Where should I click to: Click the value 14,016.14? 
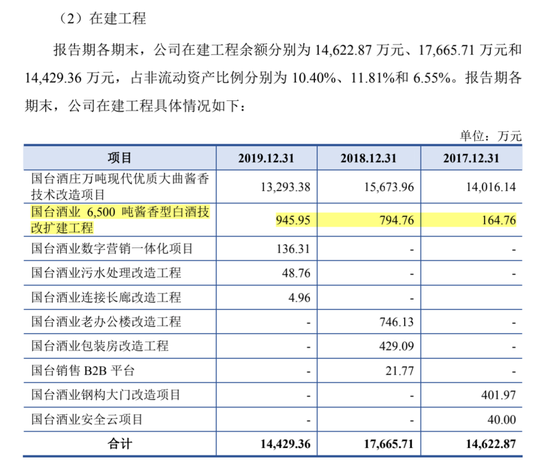coord(491,187)
